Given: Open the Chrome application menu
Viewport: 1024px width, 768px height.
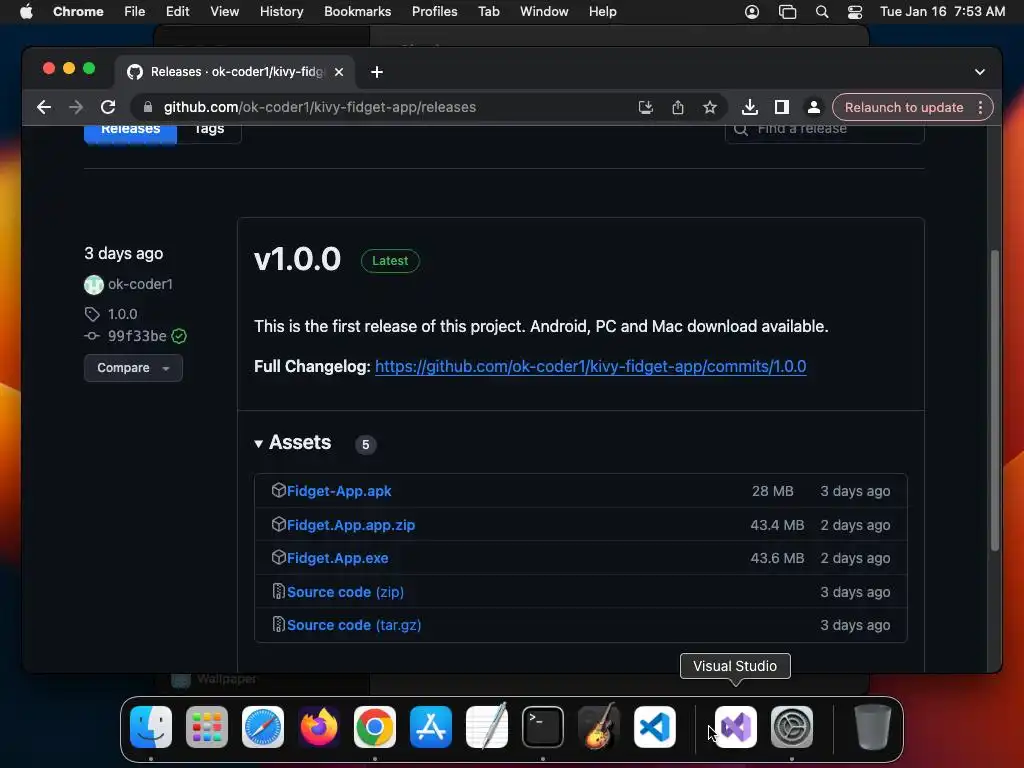Looking at the screenshot, I should coord(78,12).
